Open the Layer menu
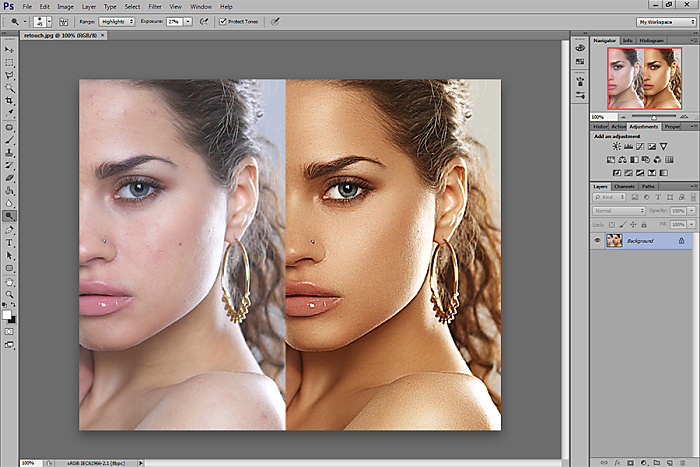Screen dimensions: 700x467 (x=89, y=7)
